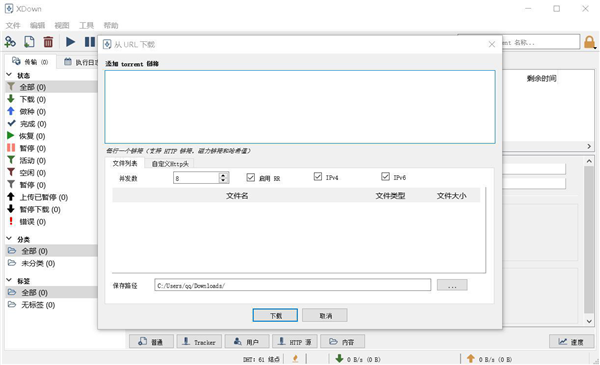Click the 保存路径 input field
Screen dimensions: 600x365
point(293,285)
